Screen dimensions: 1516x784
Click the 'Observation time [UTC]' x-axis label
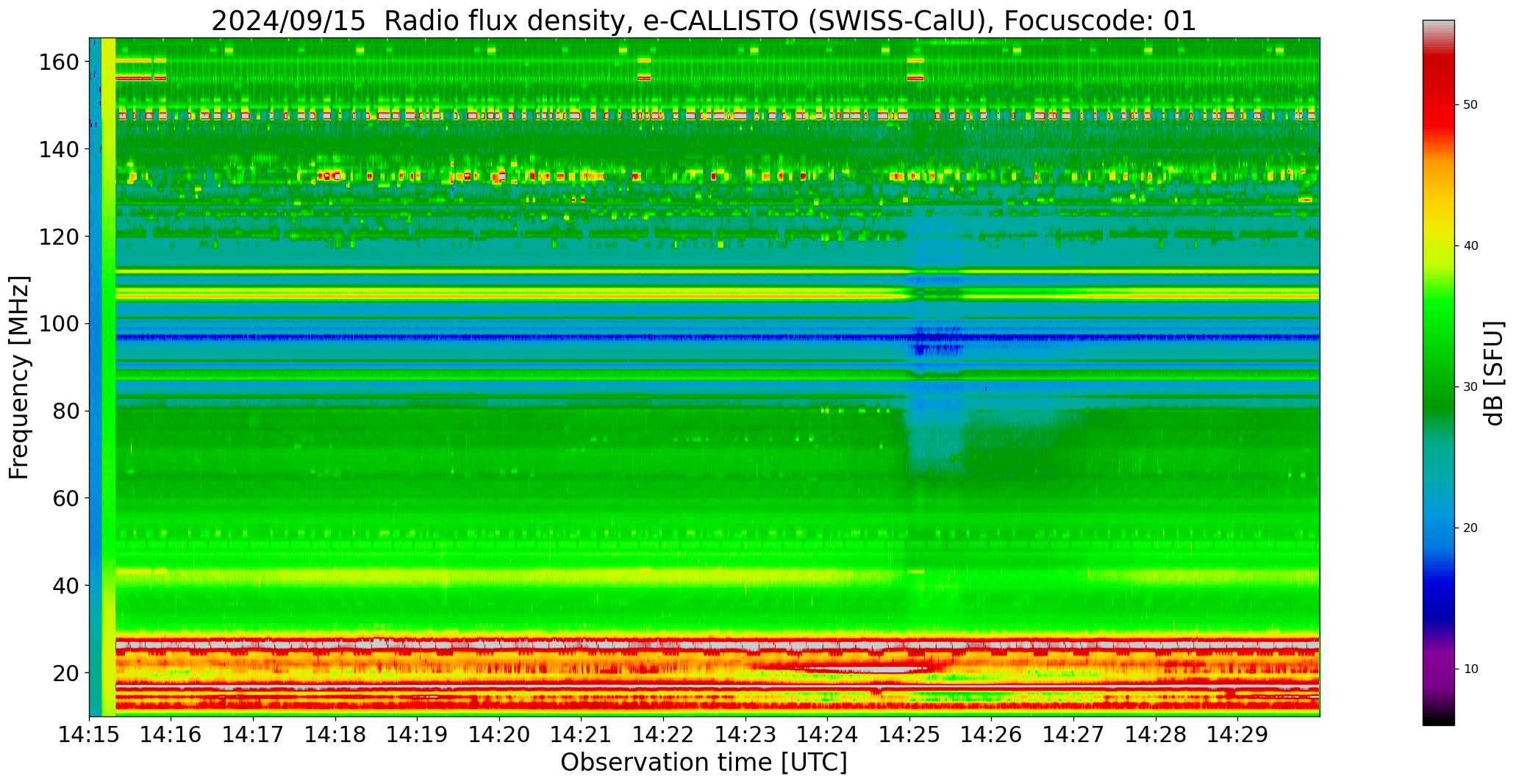[x=704, y=762]
